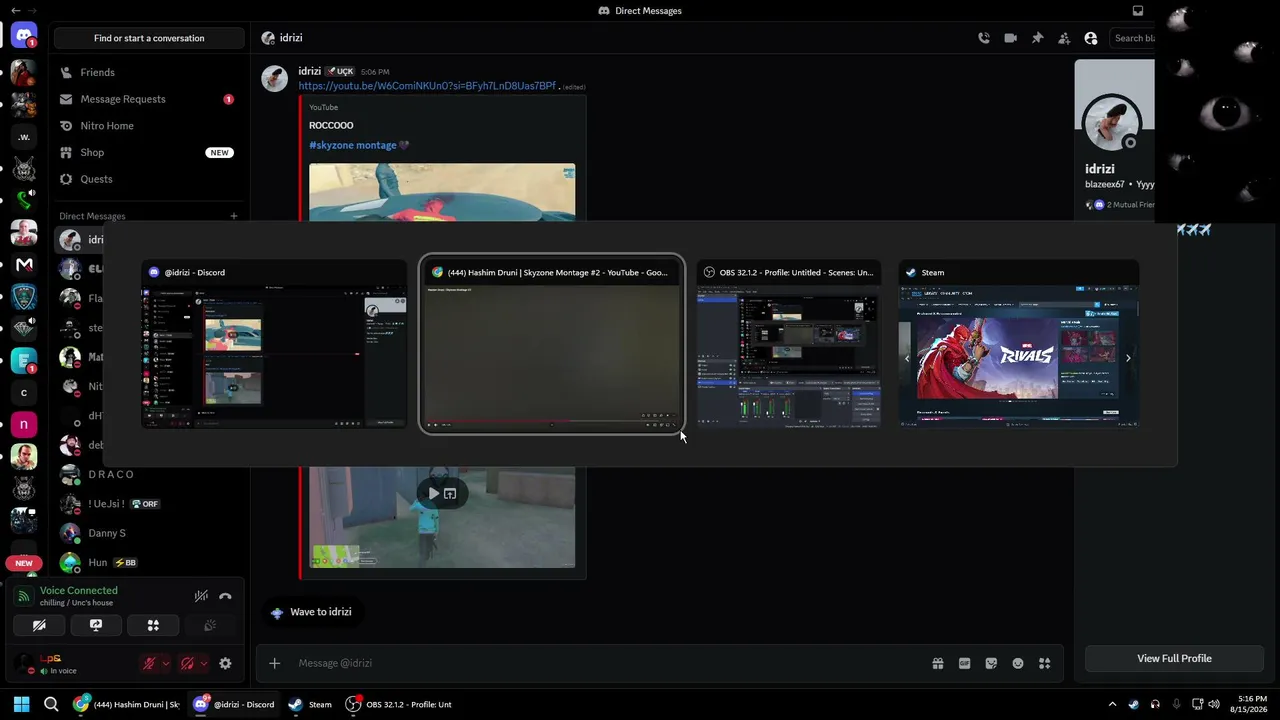The height and width of the screenshot is (720, 1280).
Task: Open Discord user settings gear
Action: tap(225, 663)
